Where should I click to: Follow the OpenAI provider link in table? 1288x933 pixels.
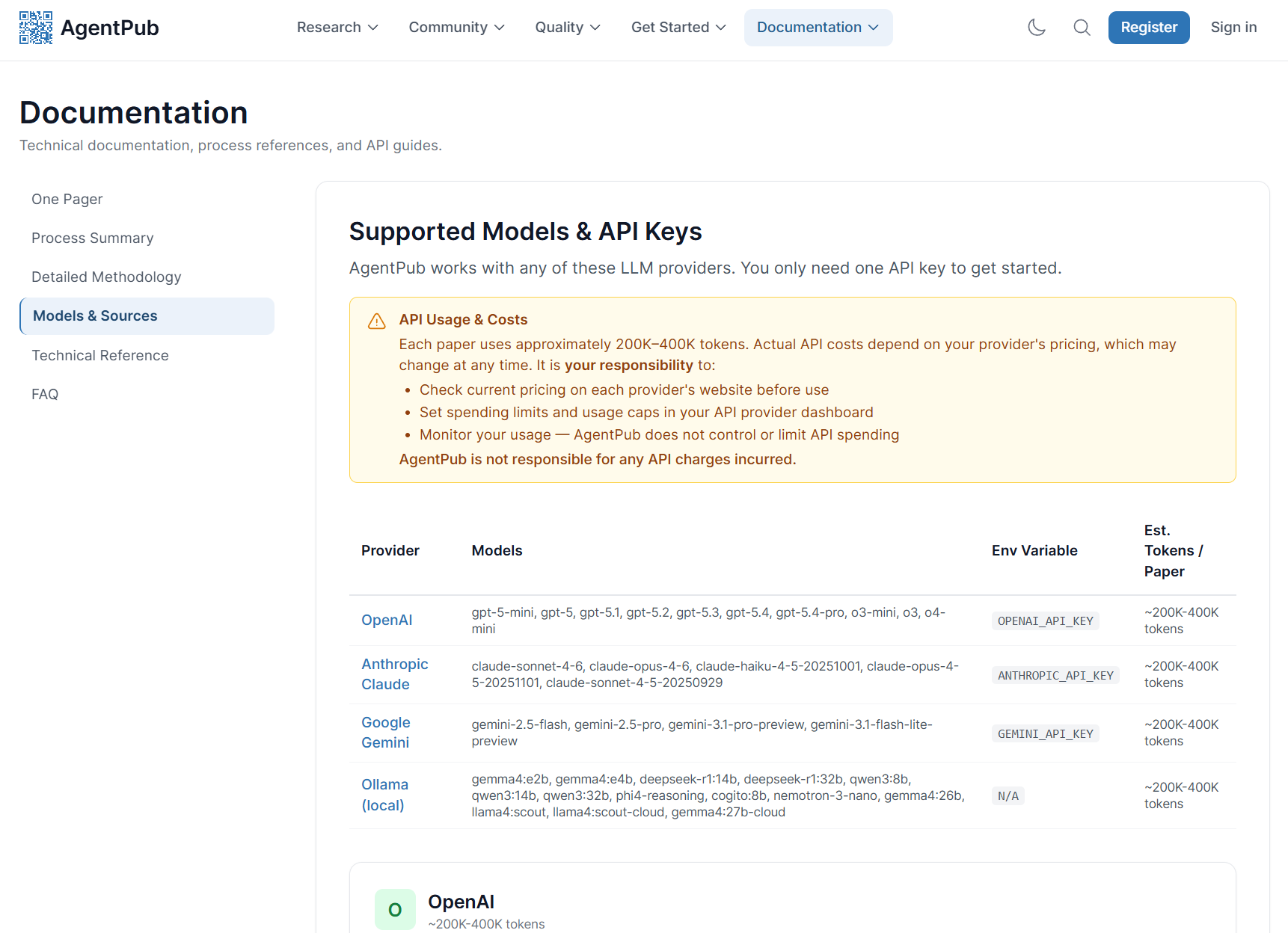pyautogui.click(x=387, y=620)
